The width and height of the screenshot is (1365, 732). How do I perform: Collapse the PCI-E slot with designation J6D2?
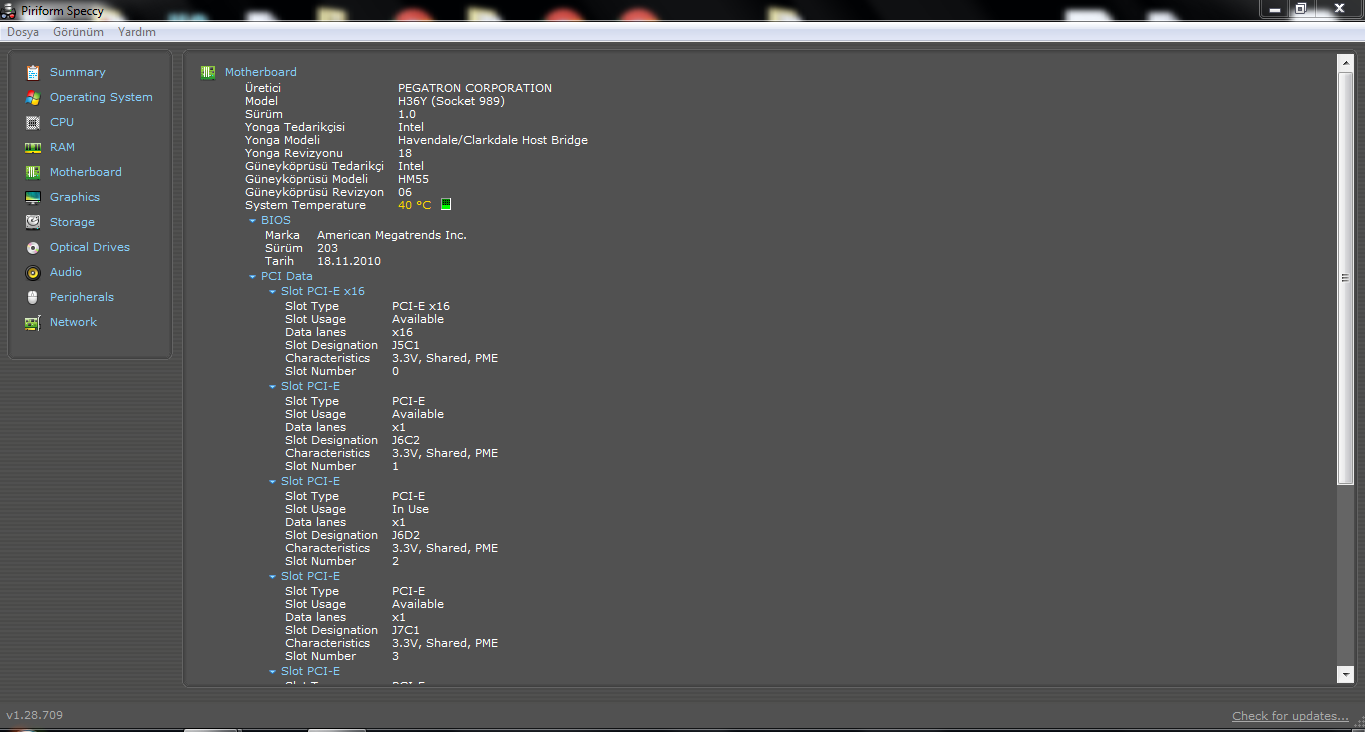click(272, 481)
